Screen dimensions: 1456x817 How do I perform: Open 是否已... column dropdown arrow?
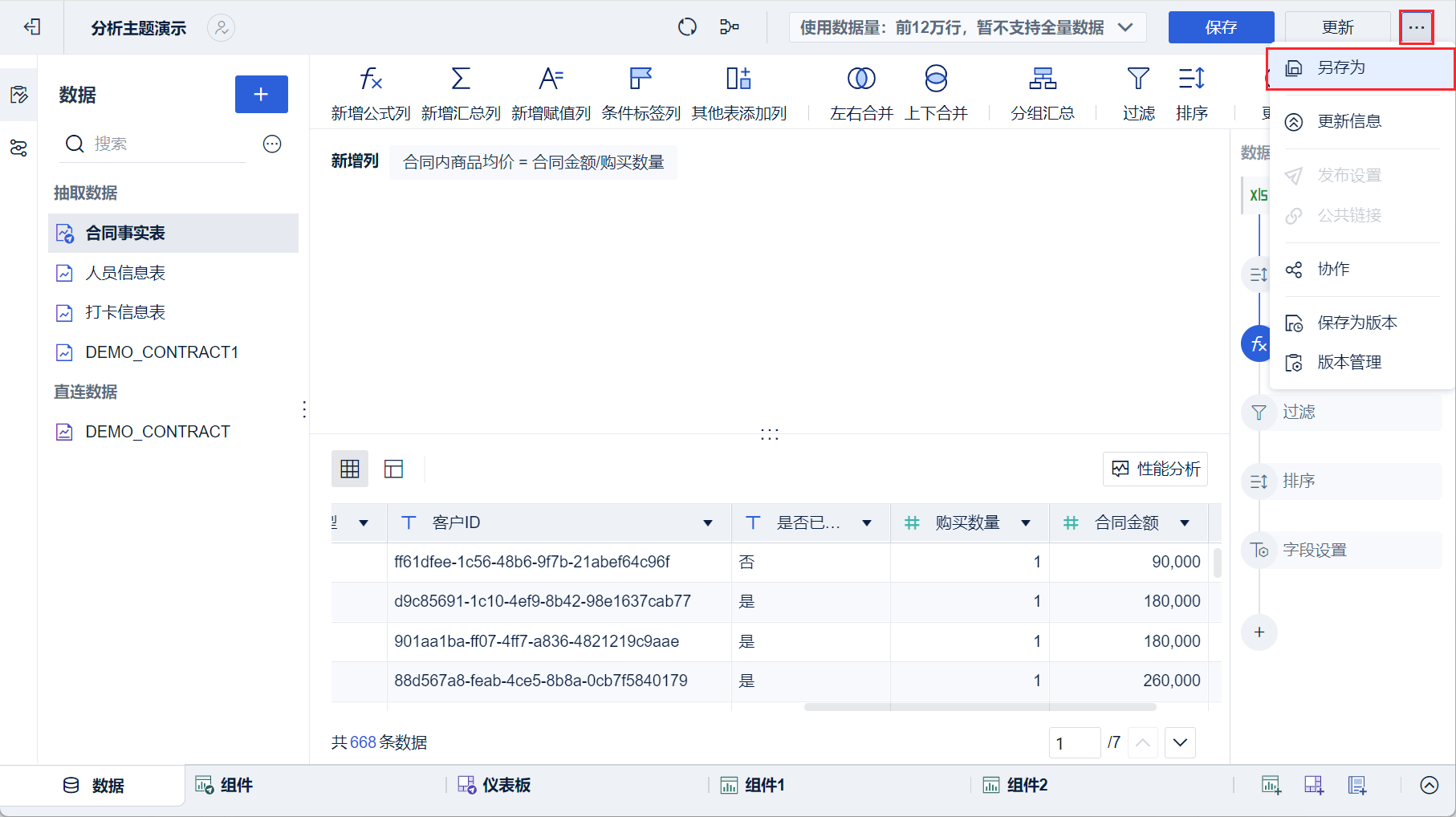tap(867, 523)
